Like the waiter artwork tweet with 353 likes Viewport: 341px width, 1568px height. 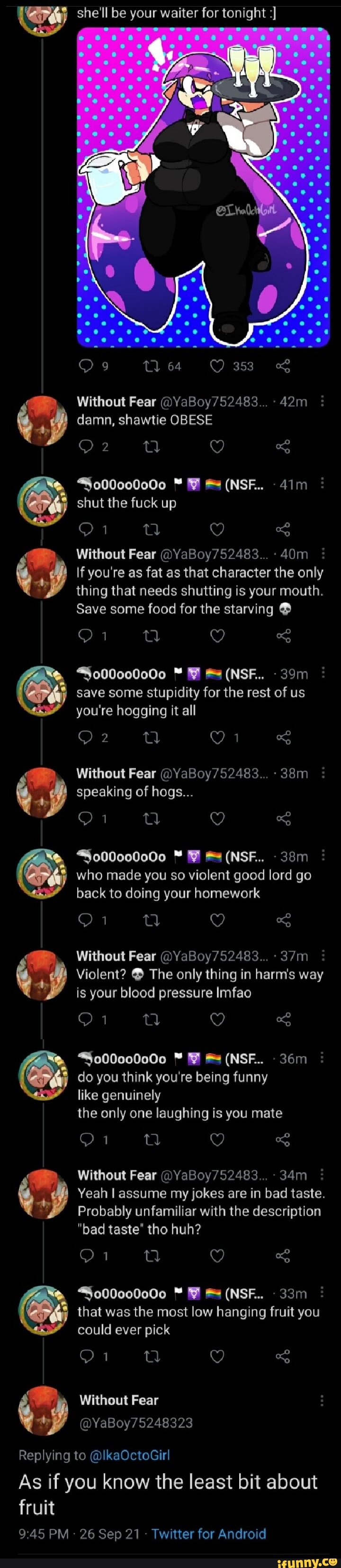[217, 366]
